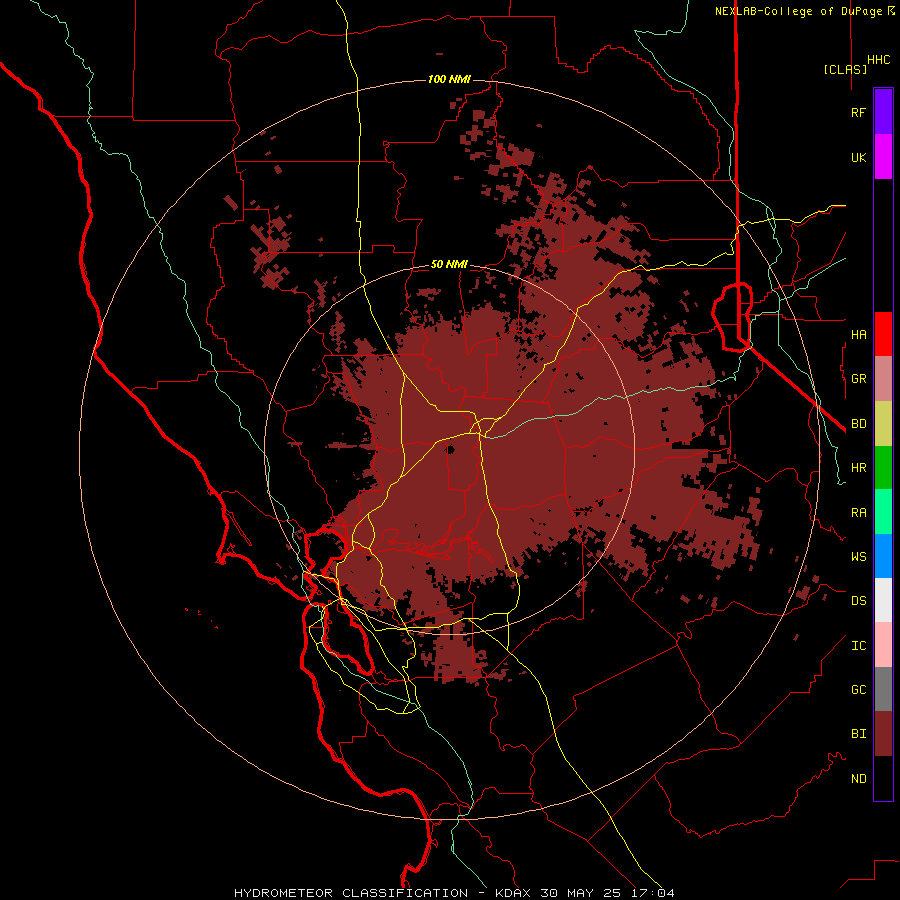The width and height of the screenshot is (900, 900).
Task: Click the 'BI' legend label
Action: click(858, 734)
